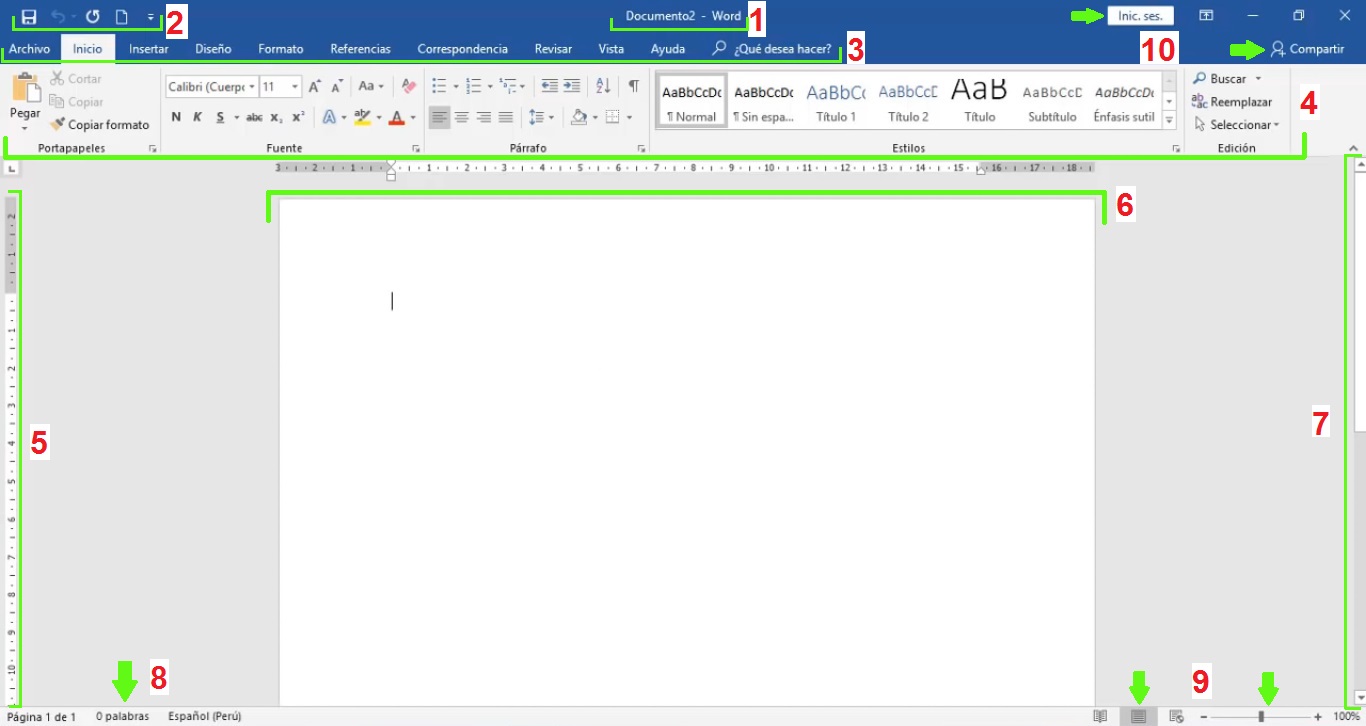Apply strikethrough formatting
This screenshot has height=726, width=1366.
point(254,117)
